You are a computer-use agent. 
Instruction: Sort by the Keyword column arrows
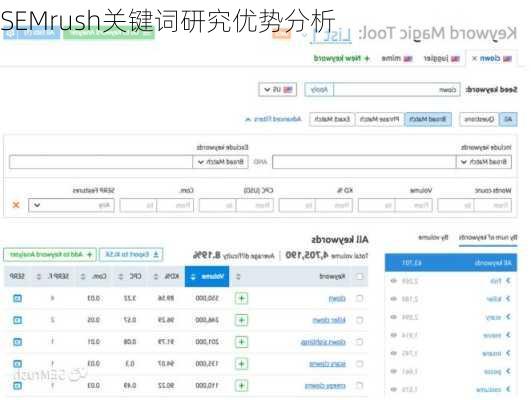point(238,277)
